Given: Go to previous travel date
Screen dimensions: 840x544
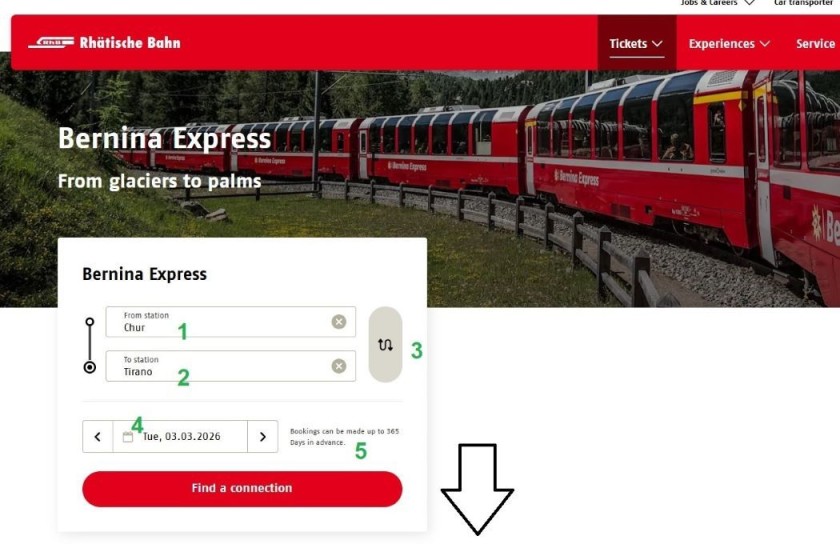Looking at the screenshot, I should tap(98, 437).
